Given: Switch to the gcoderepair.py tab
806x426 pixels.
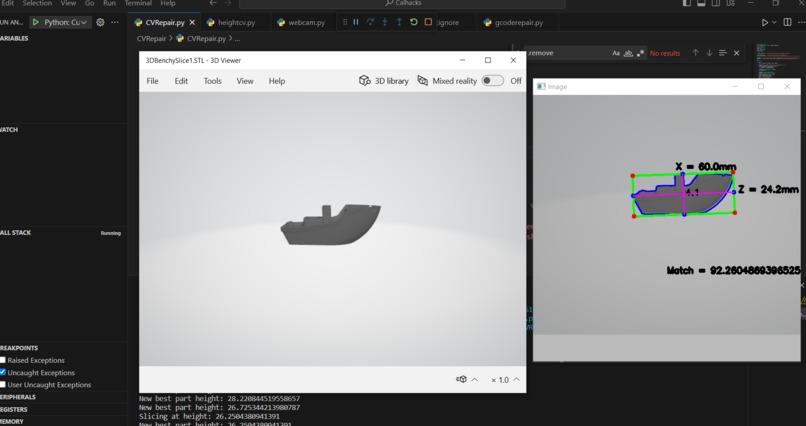Looking at the screenshot, I should [519, 23].
